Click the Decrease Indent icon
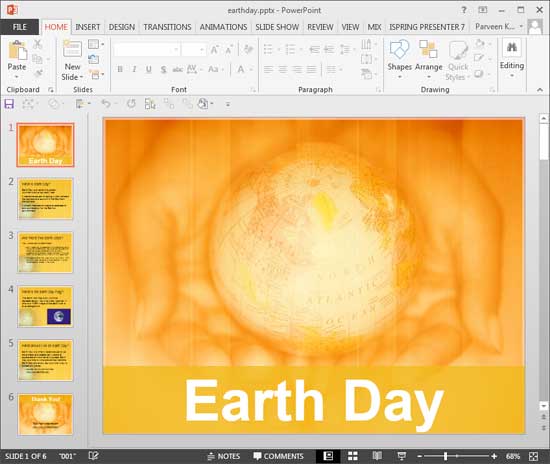The height and width of the screenshot is (464, 550). 314,50
